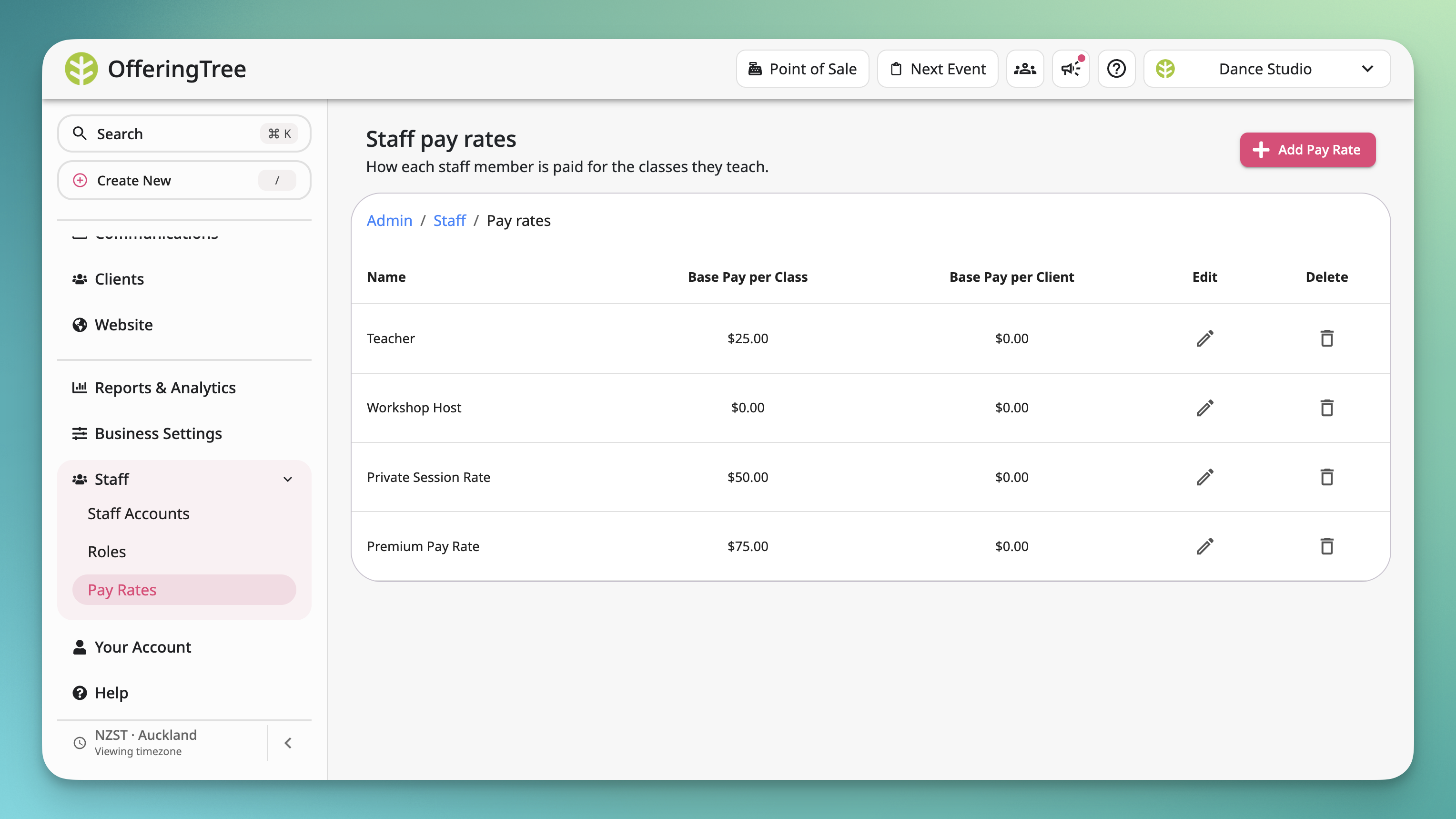
Task: Follow the Staff breadcrumb link
Action: pyautogui.click(x=449, y=221)
